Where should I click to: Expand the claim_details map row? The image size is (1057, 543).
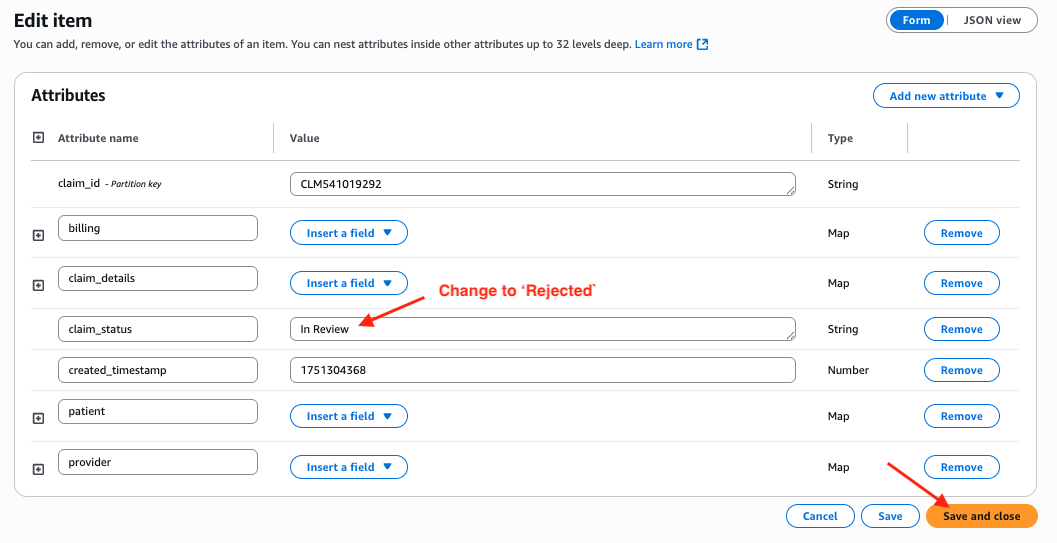[39, 285]
